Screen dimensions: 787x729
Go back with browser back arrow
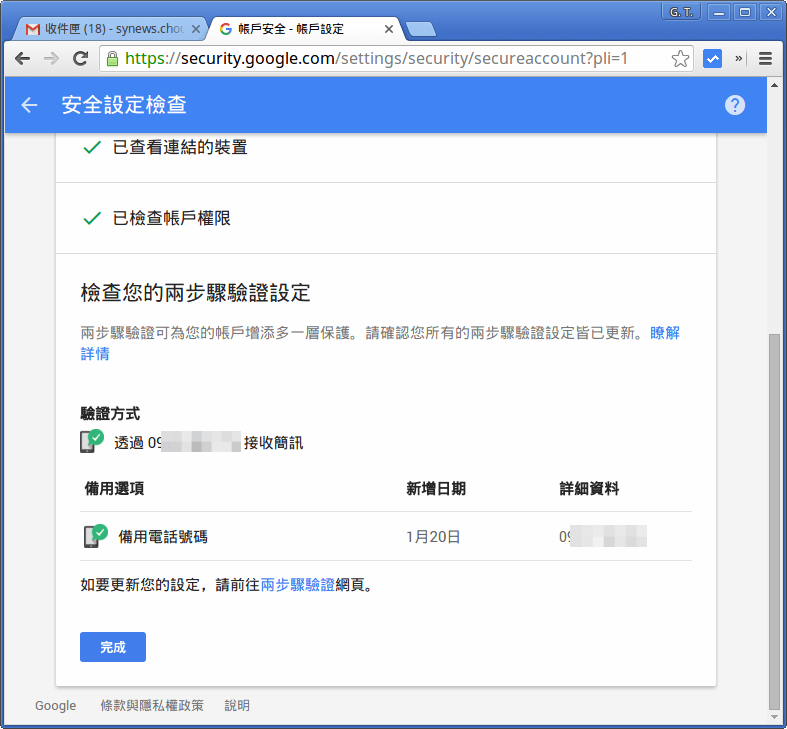click(x=23, y=59)
